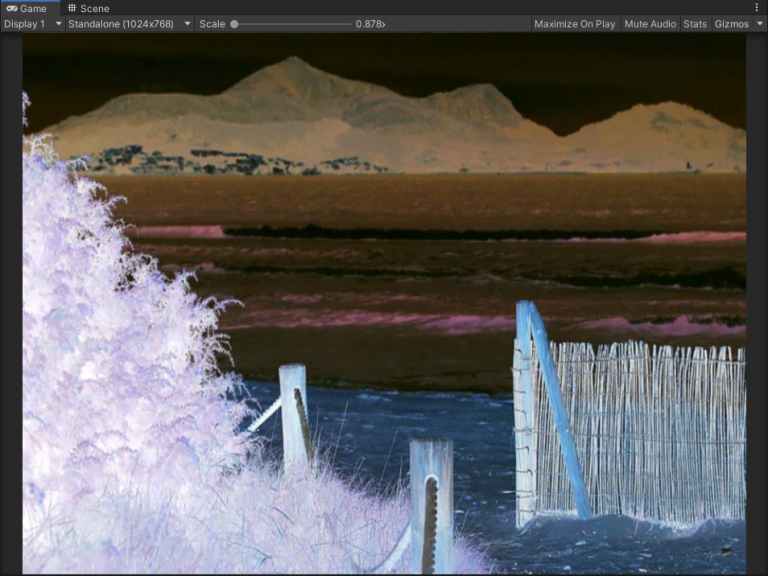
Task: Open the Display 1 dropdown
Action: pos(32,24)
